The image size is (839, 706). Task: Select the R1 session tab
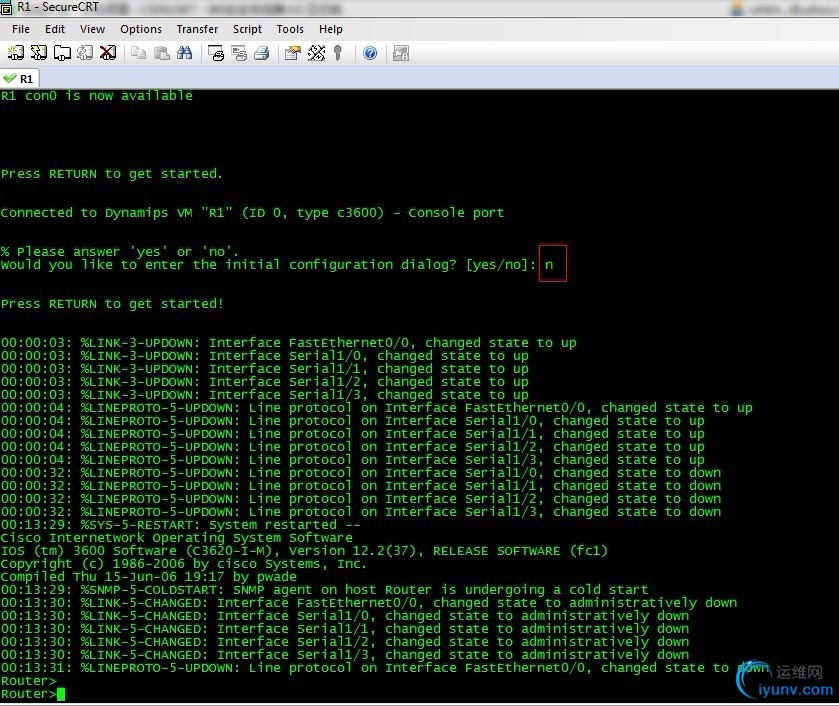click(20, 79)
